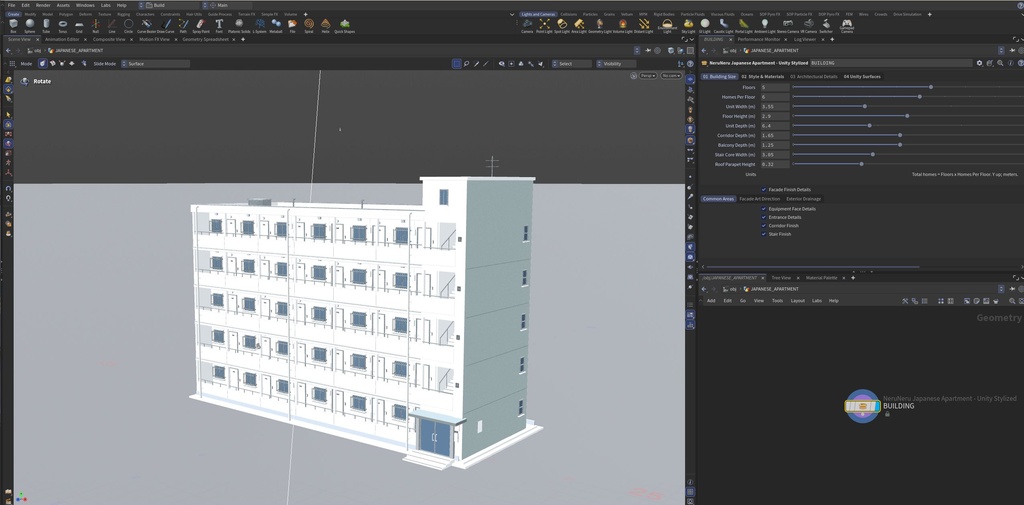Select the Box shelf tool
Image resolution: width=1024 pixels, height=505 pixels.
click(13, 25)
